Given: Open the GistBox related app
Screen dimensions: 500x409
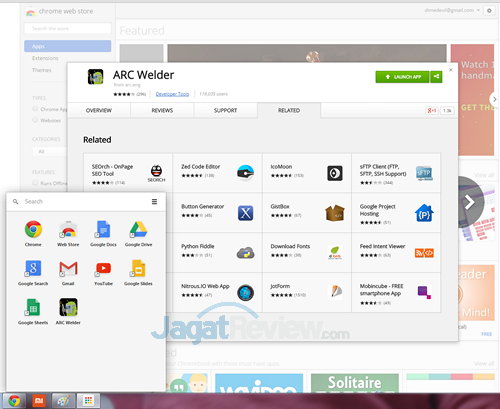Looking at the screenshot, I should click(x=307, y=213).
